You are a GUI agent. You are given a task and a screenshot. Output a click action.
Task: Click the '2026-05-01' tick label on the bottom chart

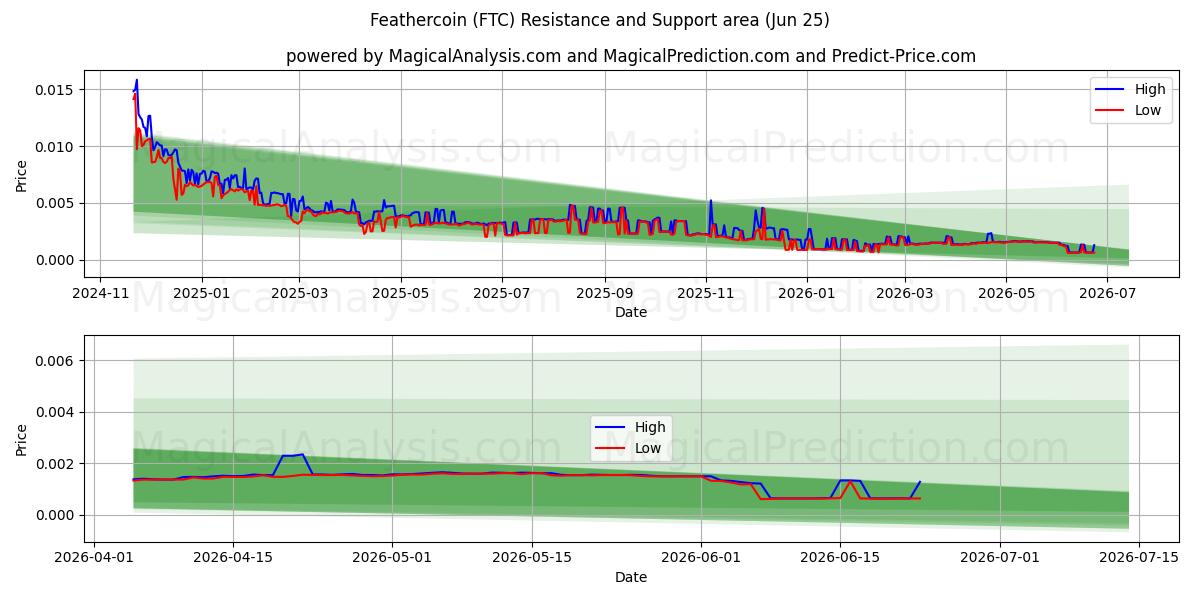tap(392, 559)
